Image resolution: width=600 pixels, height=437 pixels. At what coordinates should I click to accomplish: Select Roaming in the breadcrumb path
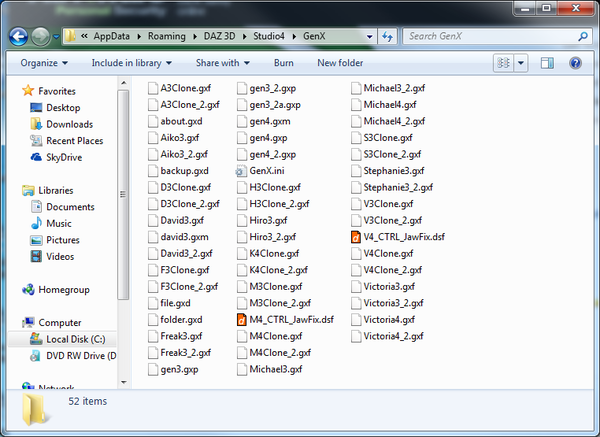166,36
